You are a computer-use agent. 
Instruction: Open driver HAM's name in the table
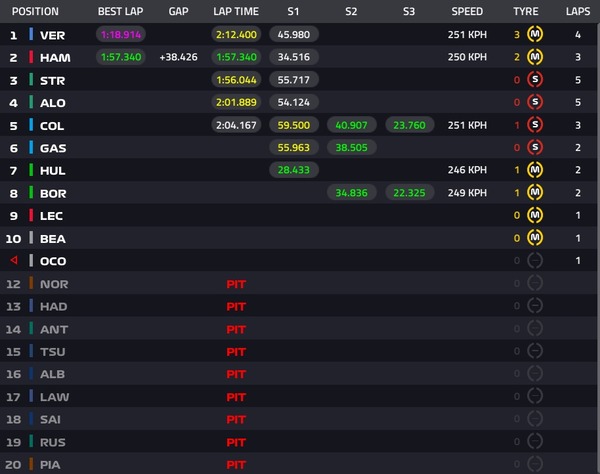point(54,57)
